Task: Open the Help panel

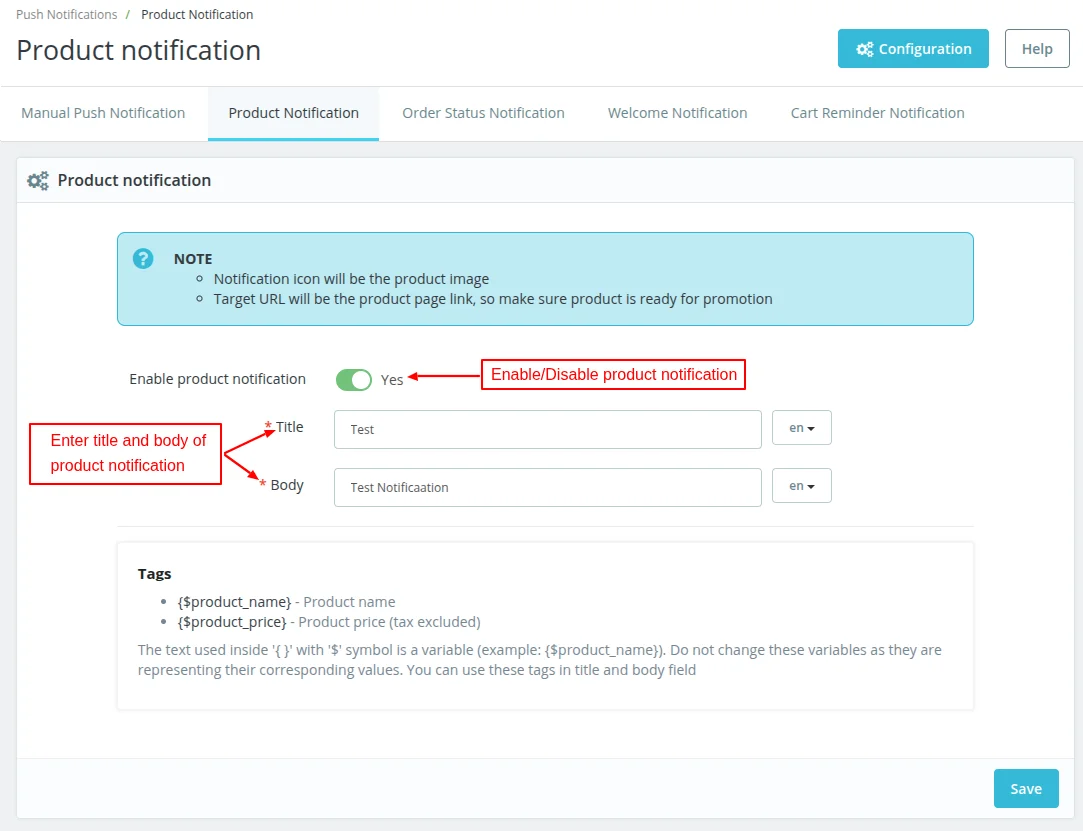Action: [x=1036, y=48]
